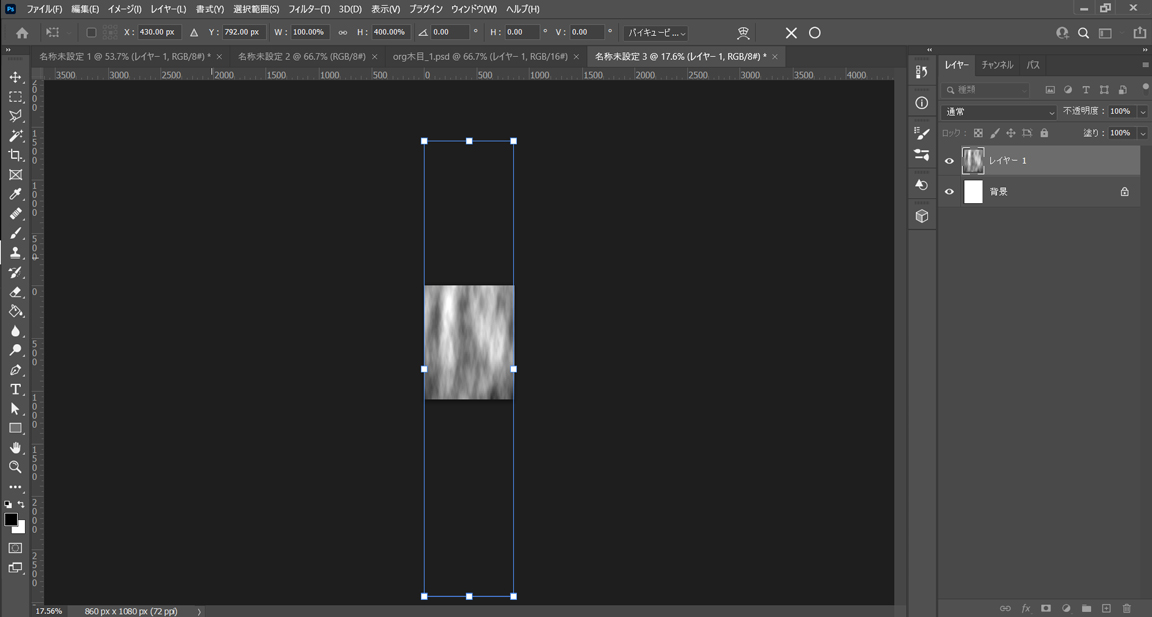Click the H 400.00% height field
Viewport: 1152px width, 617px height.
tap(390, 33)
